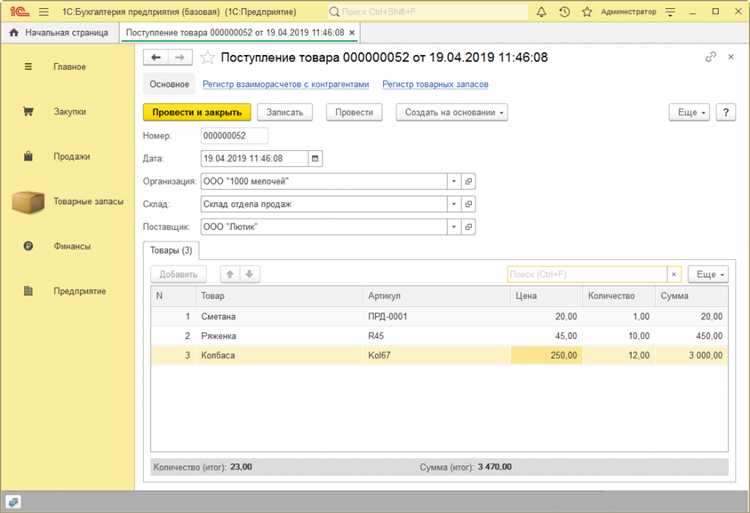The height and width of the screenshot is (513, 750).
Task: Expand Создать на основании dropdown
Action: (x=452, y=112)
